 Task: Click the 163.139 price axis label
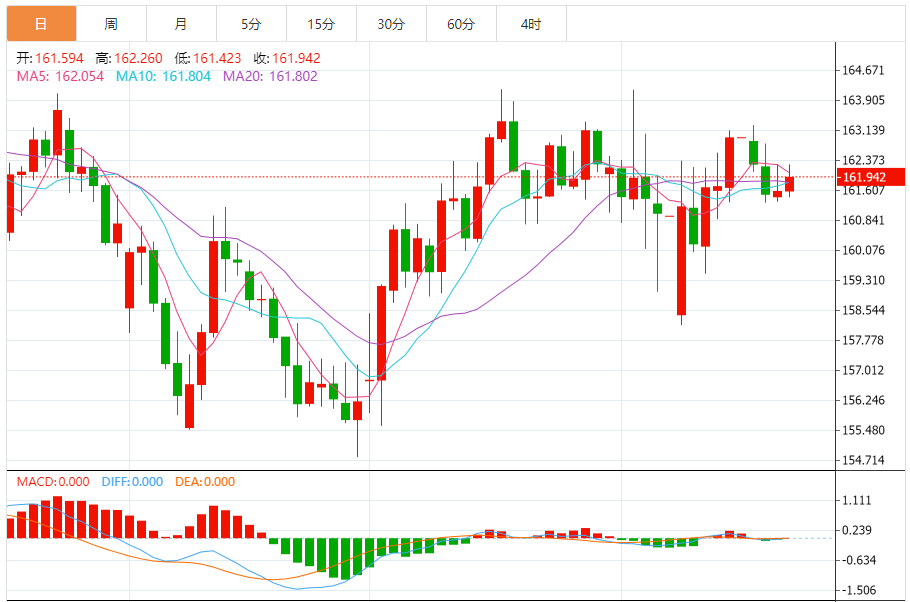[x=863, y=130]
